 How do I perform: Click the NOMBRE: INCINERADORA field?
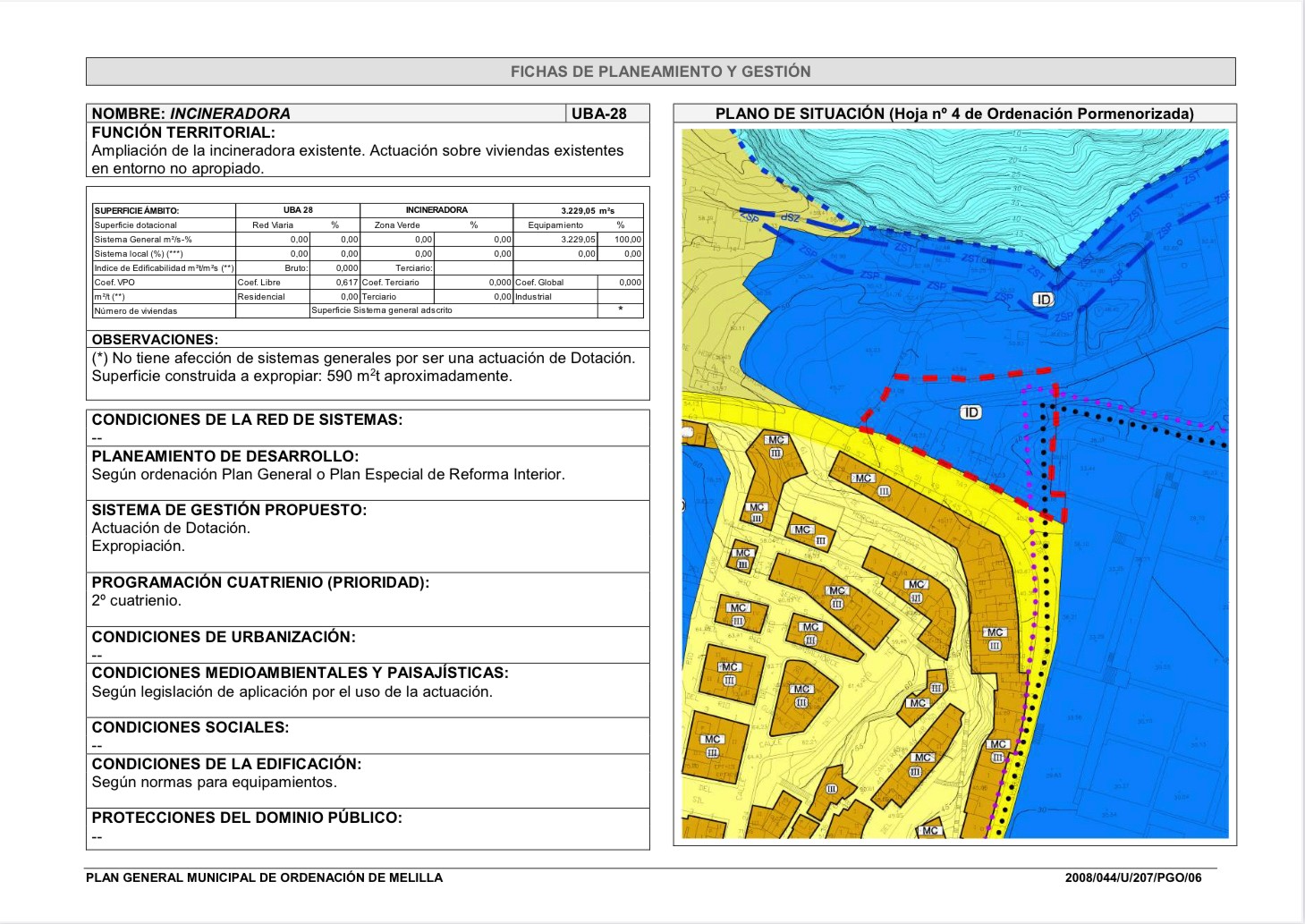pyautogui.click(x=191, y=114)
